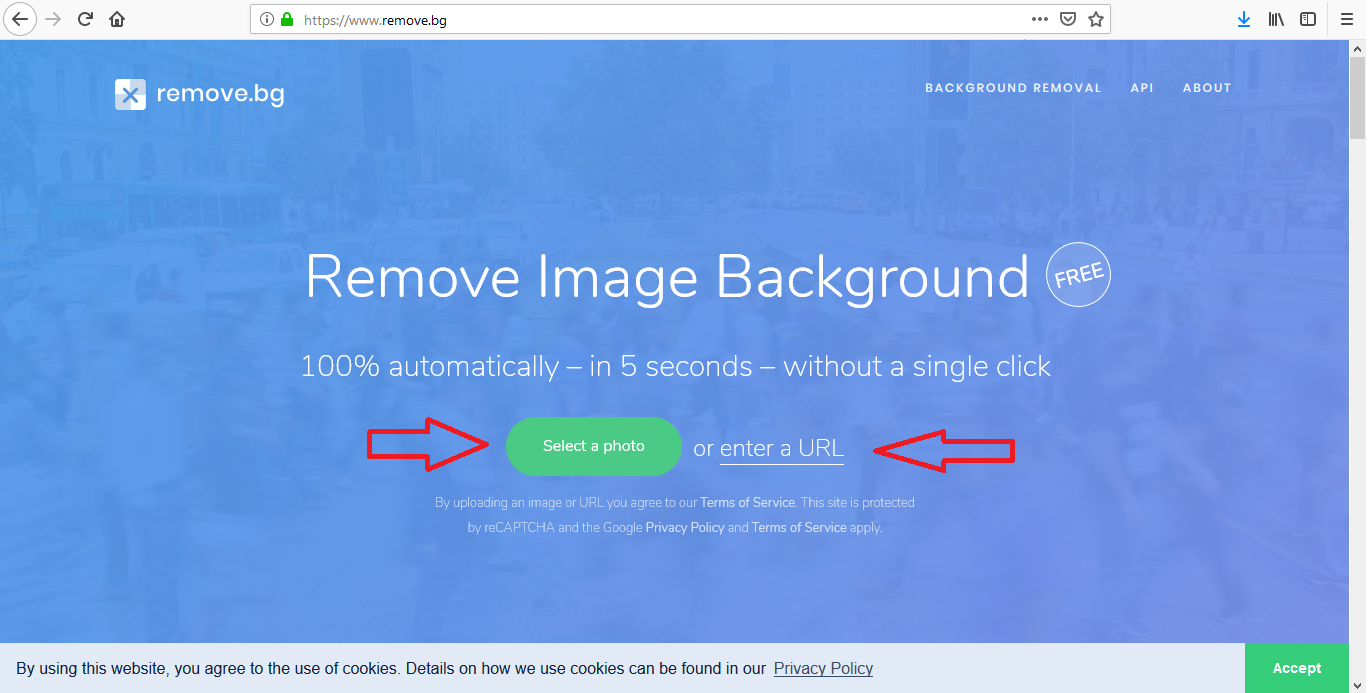Open the Google Terms of Service link
The image size is (1372, 693).
point(799,527)
